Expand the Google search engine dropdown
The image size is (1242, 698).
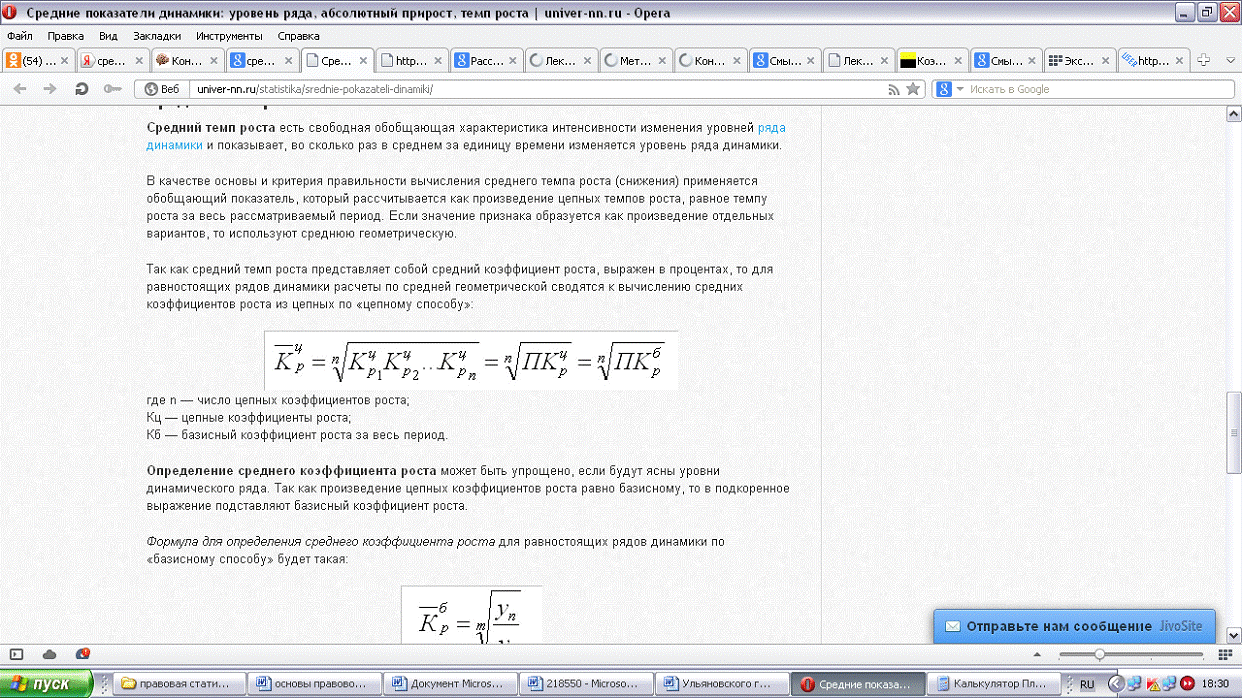click(x=950, y=89)
